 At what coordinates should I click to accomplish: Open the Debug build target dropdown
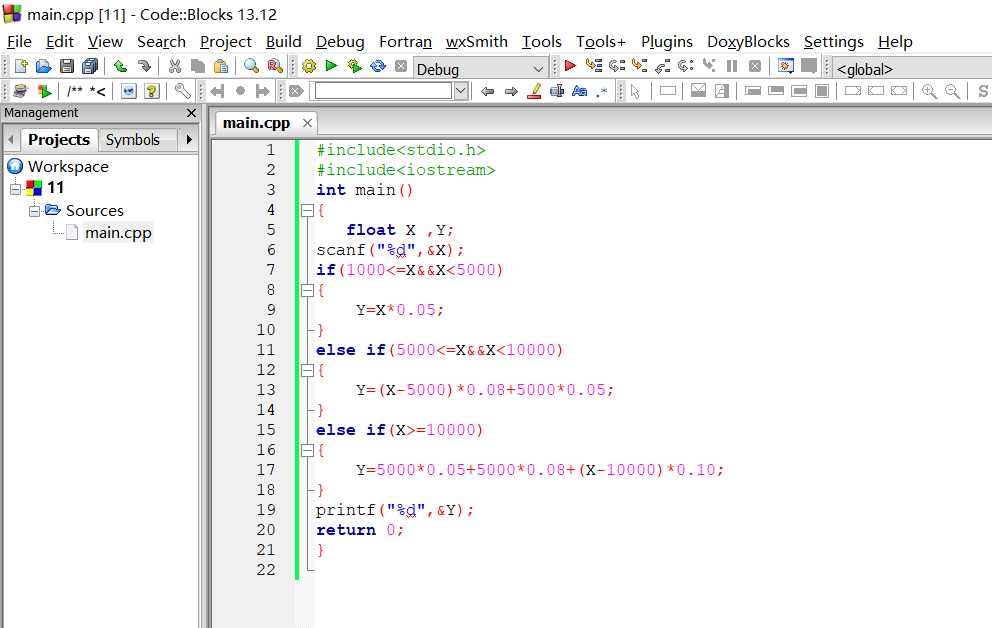(x=539, y=69)
